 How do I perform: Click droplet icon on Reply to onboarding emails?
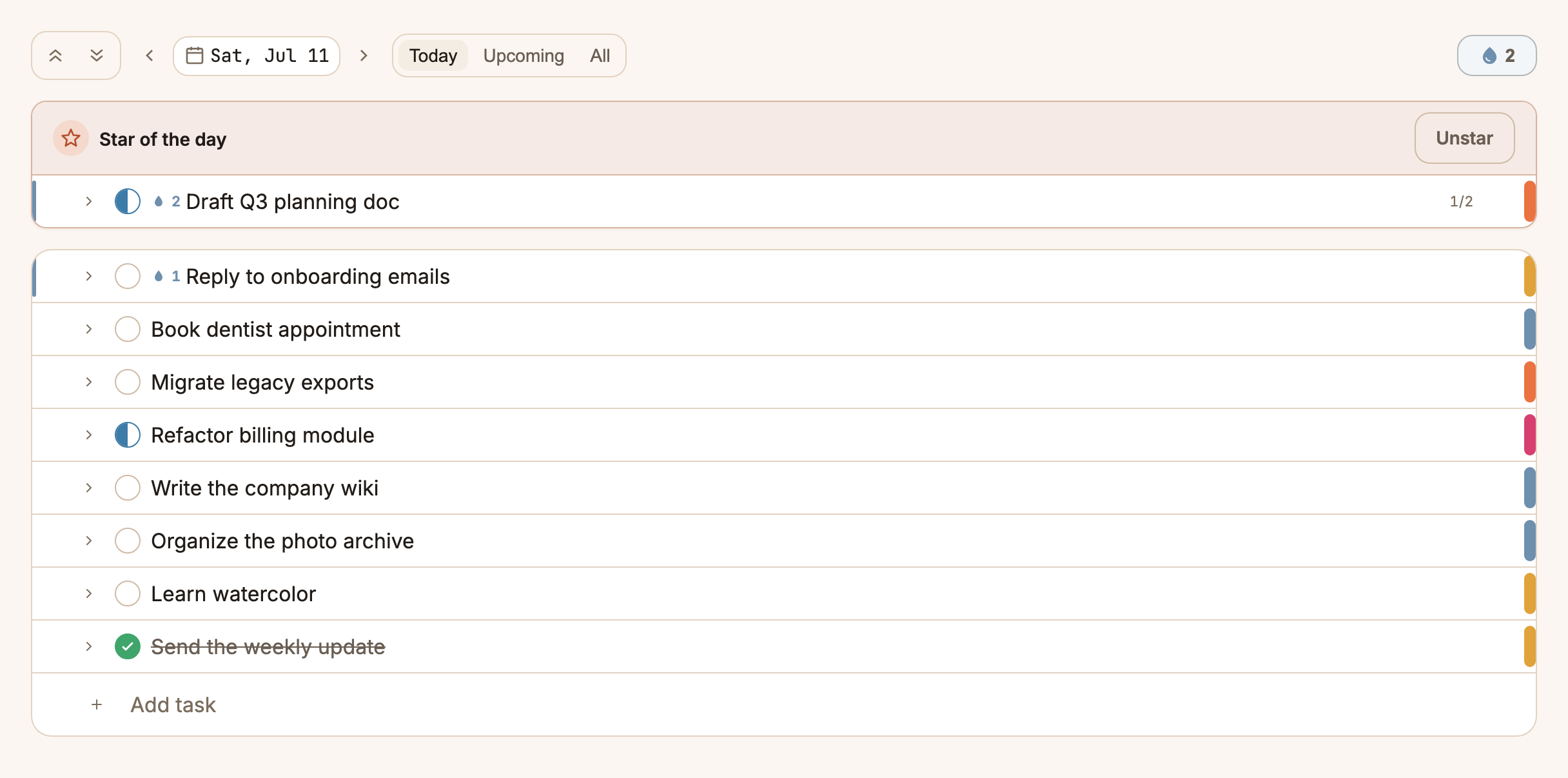pyautogui.click(x=159, y=276)
